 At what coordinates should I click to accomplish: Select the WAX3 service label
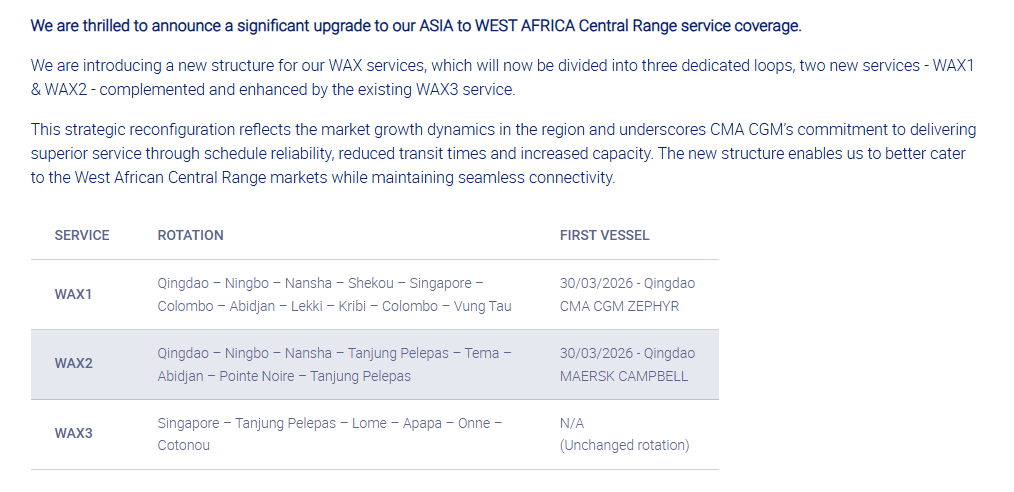coord(73,434)
